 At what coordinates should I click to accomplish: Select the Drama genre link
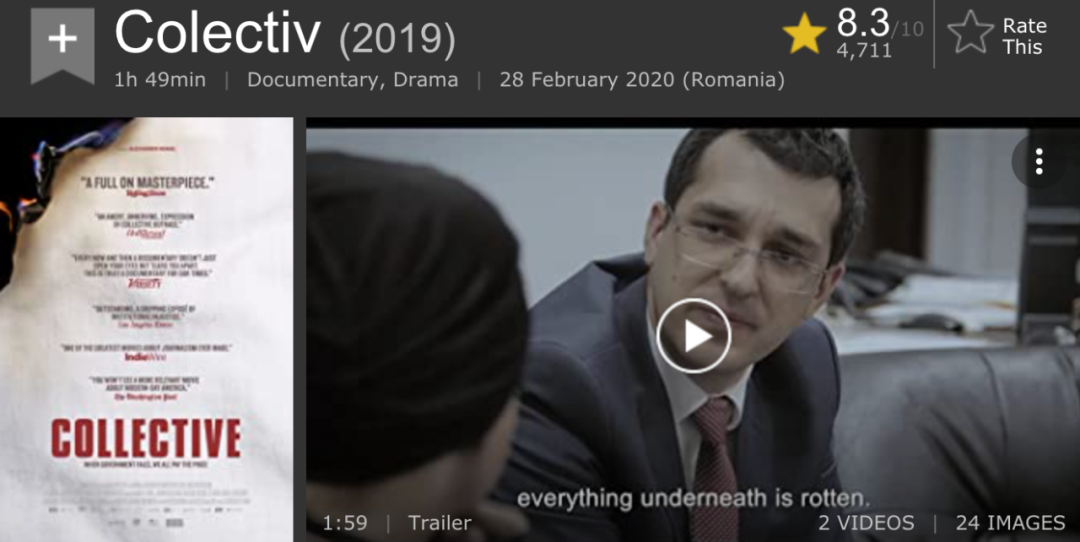[425, 80]
